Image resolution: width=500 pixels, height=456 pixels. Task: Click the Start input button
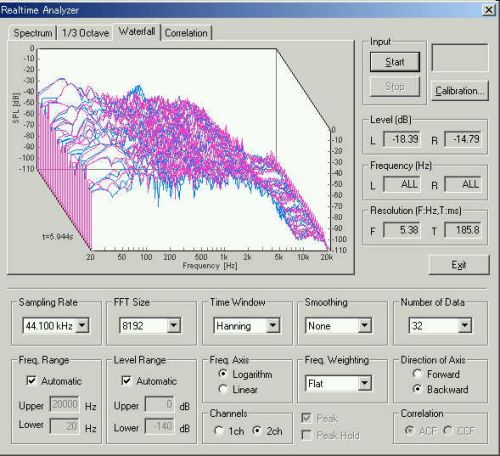[395, 62]
